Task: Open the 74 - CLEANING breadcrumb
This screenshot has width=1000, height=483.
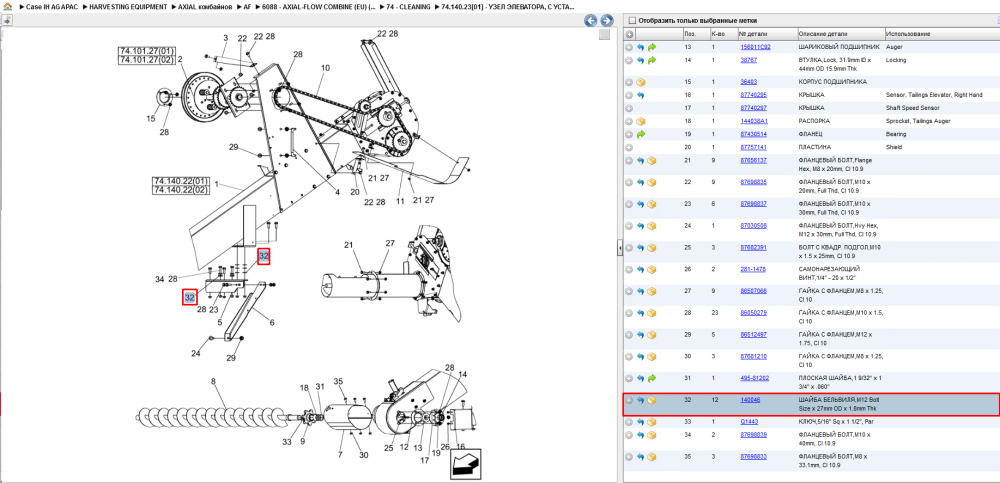Action: pos(408,6)
